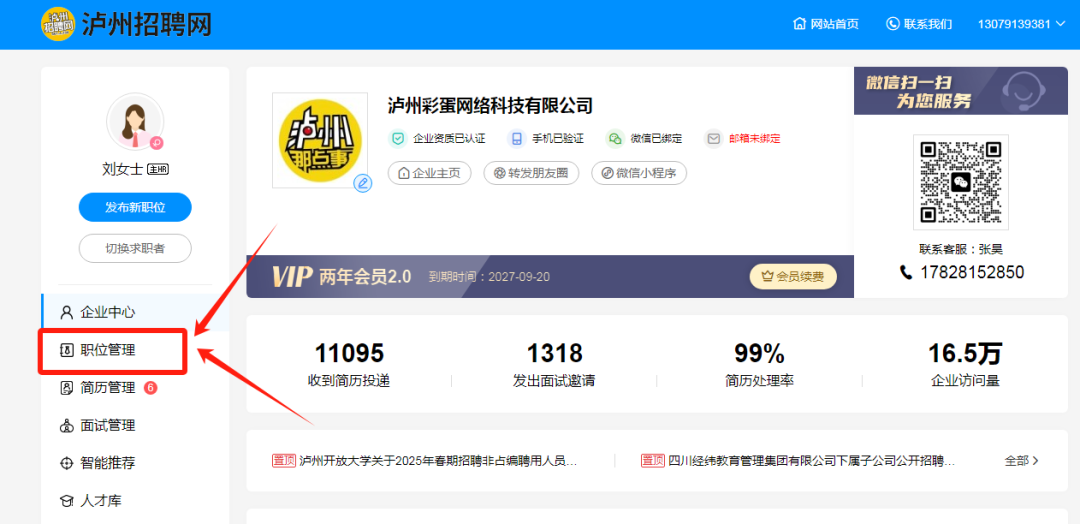Click the 泸州招聘网 site logo

(126, 24)
